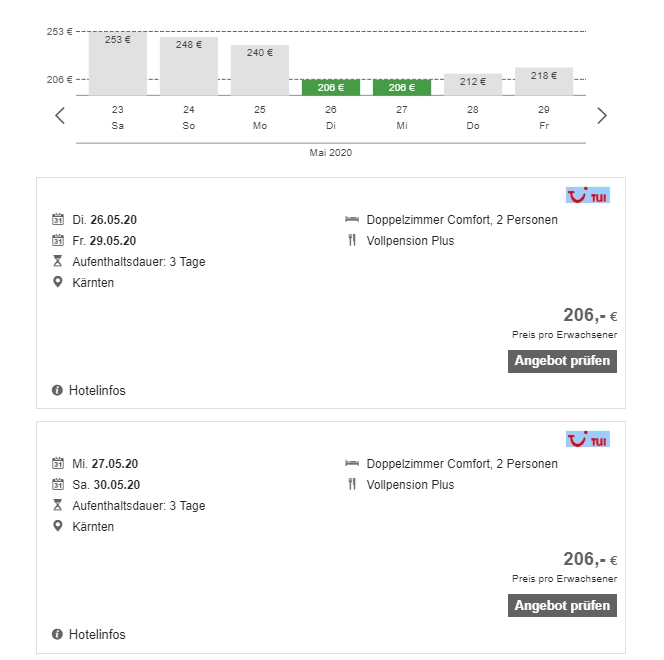Pick the 212 € bar for Thursday 28
Screen dimensions: 664x660
(473, 84)
